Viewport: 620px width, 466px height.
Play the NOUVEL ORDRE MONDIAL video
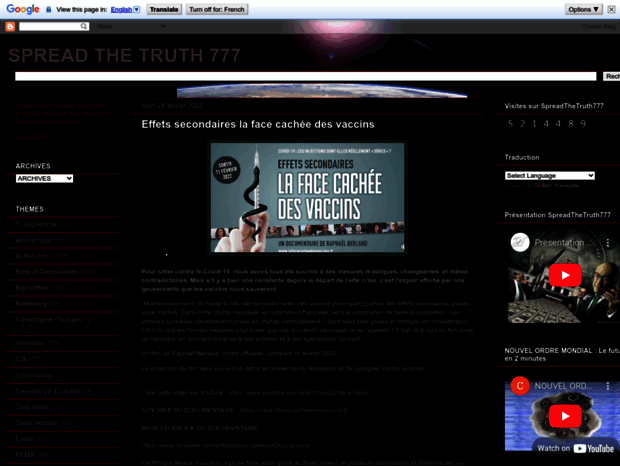click(x=565, y=416)
